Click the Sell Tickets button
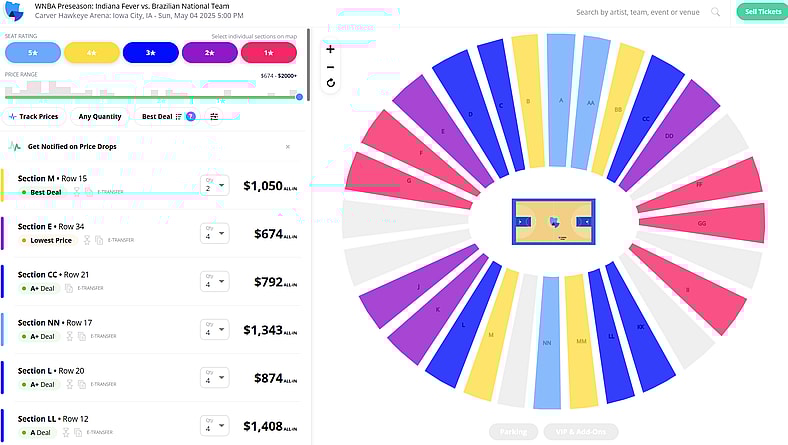The height and width of the screenshot is (445, 788). click(x=761, y=12)
